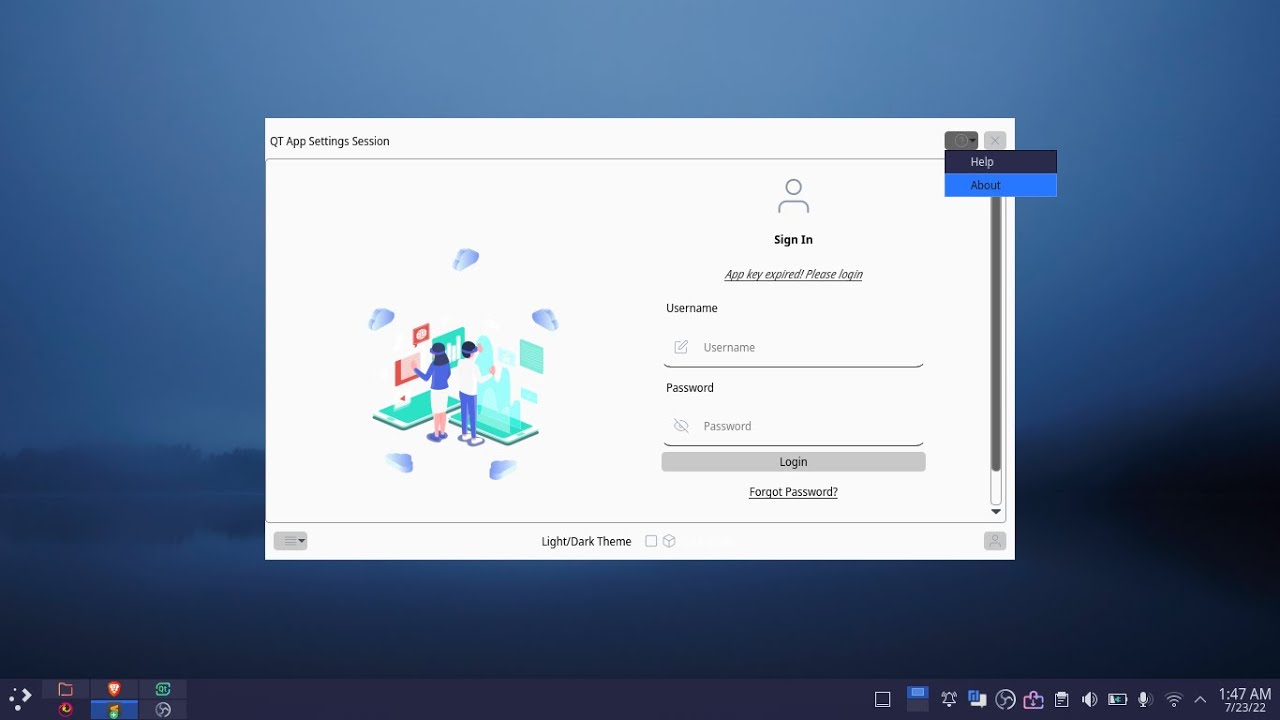Click the isometric people illustration

point(463,365)
